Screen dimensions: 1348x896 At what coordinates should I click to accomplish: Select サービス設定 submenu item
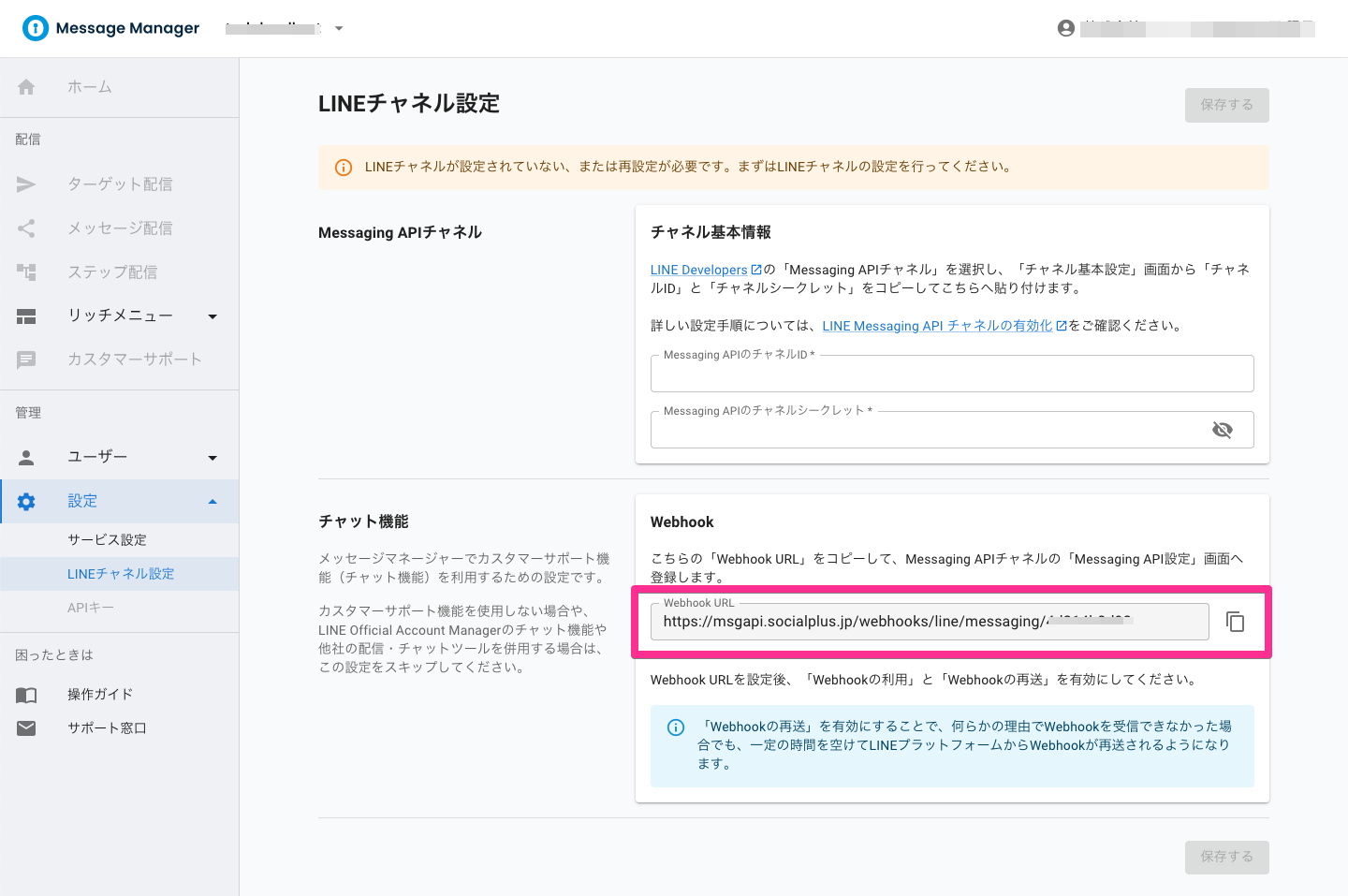pos(120,540)
